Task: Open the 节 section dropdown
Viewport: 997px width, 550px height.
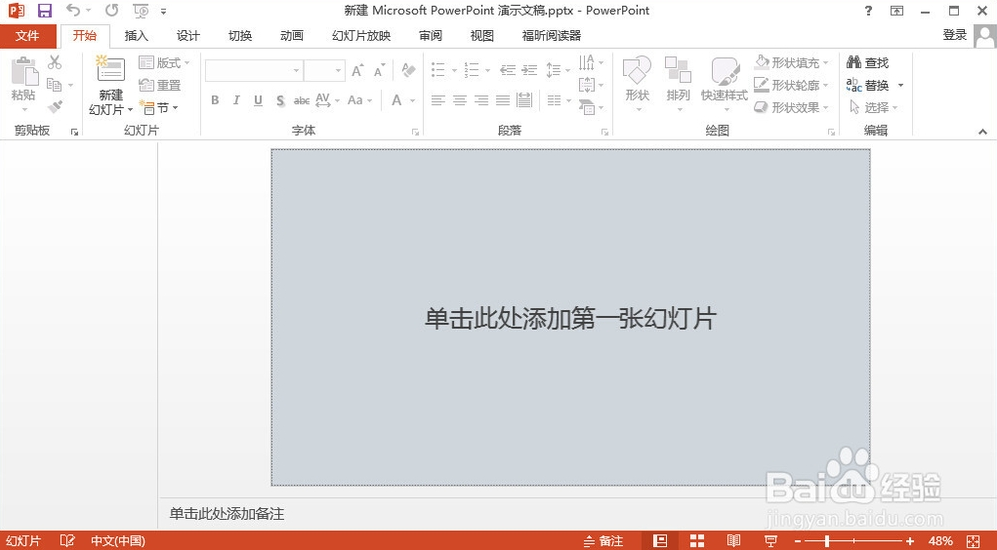Action: 159,107
